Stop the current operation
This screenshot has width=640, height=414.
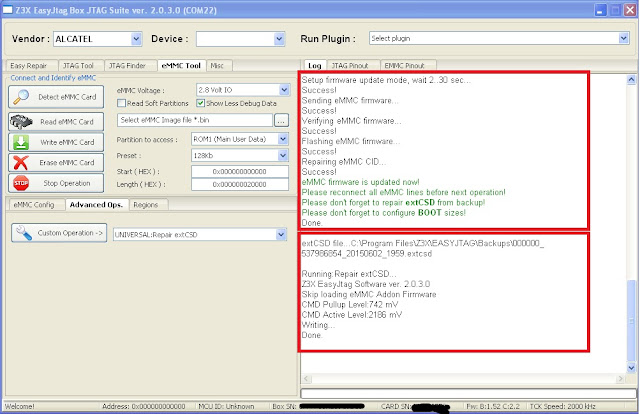coord(56,183)
